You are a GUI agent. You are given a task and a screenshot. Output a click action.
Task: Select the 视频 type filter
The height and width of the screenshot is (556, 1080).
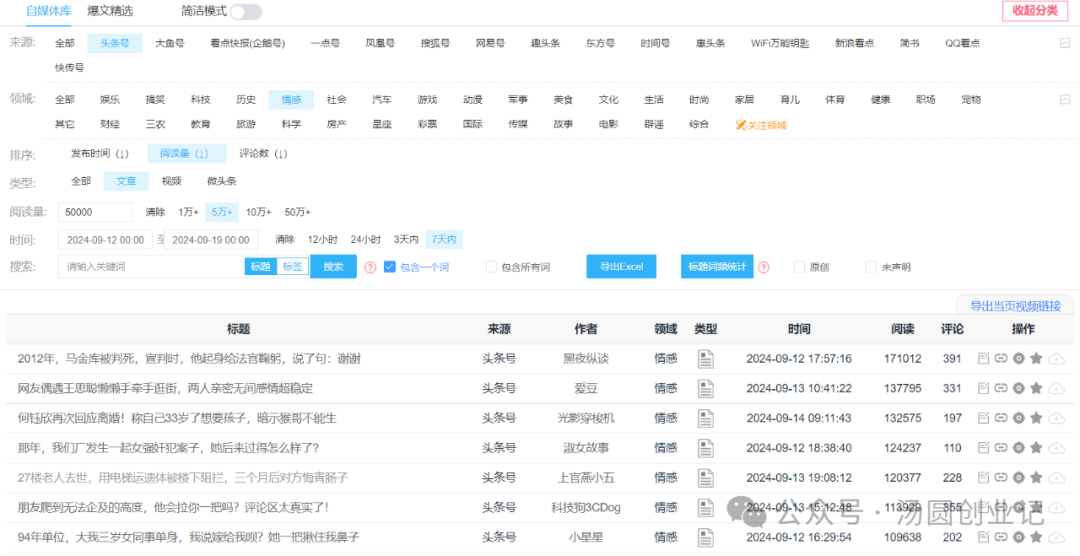tap(172, 181)
